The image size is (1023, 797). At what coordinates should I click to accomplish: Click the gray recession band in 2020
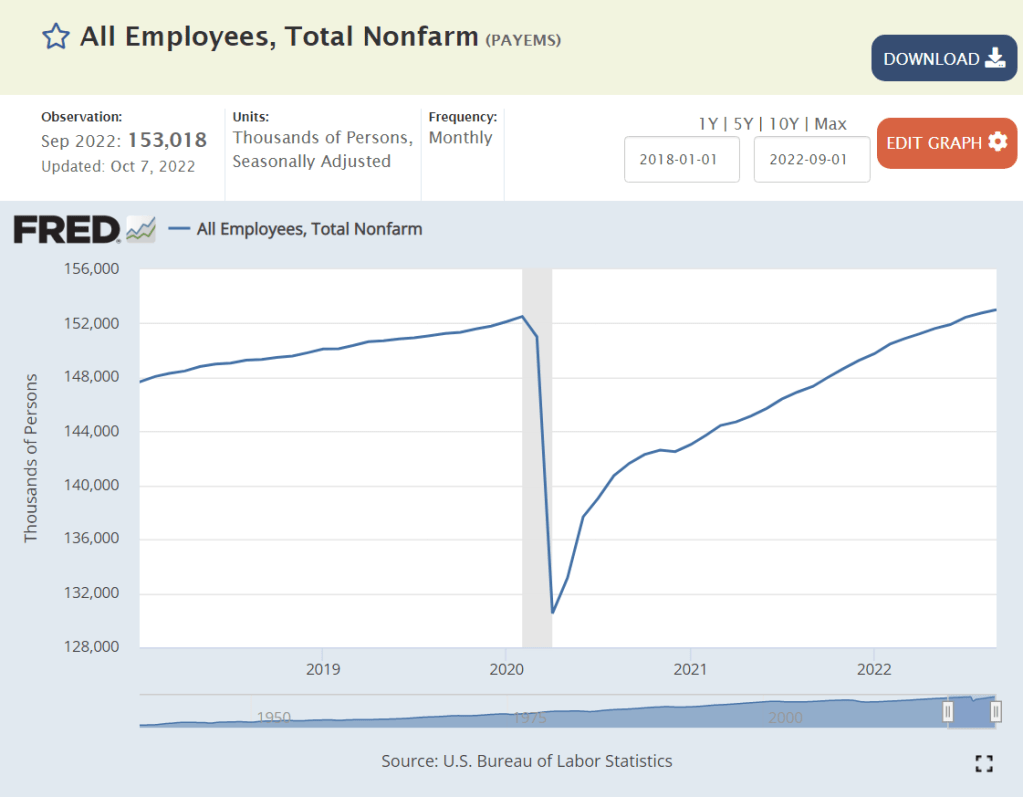click(537, 450)
